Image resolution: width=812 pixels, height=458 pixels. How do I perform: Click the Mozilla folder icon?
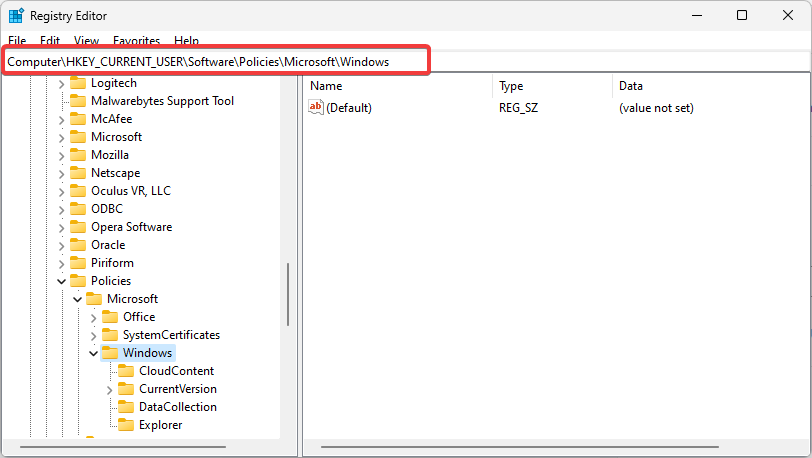78,154
